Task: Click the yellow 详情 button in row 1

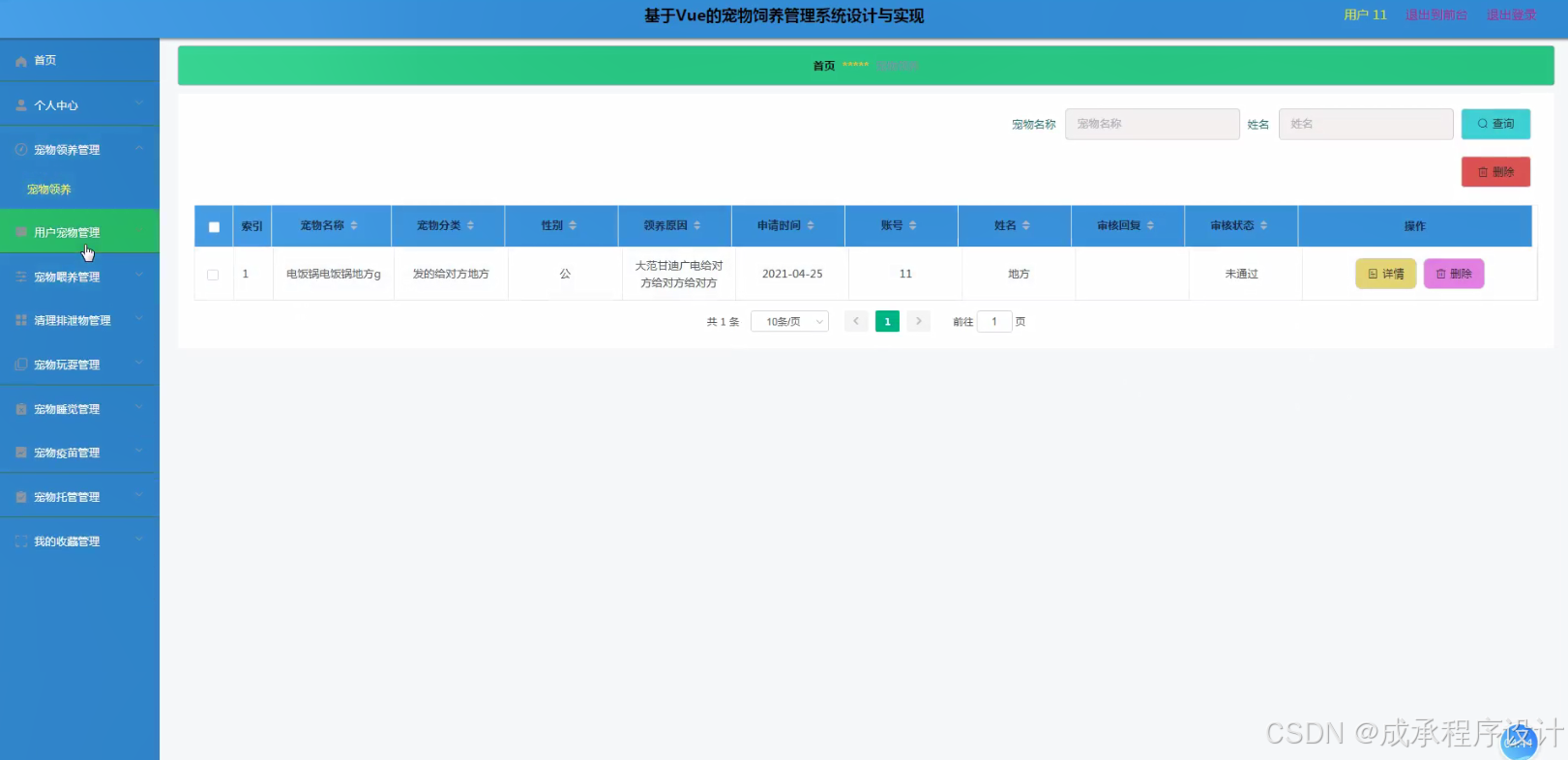Action: [x=1386, y=274]
